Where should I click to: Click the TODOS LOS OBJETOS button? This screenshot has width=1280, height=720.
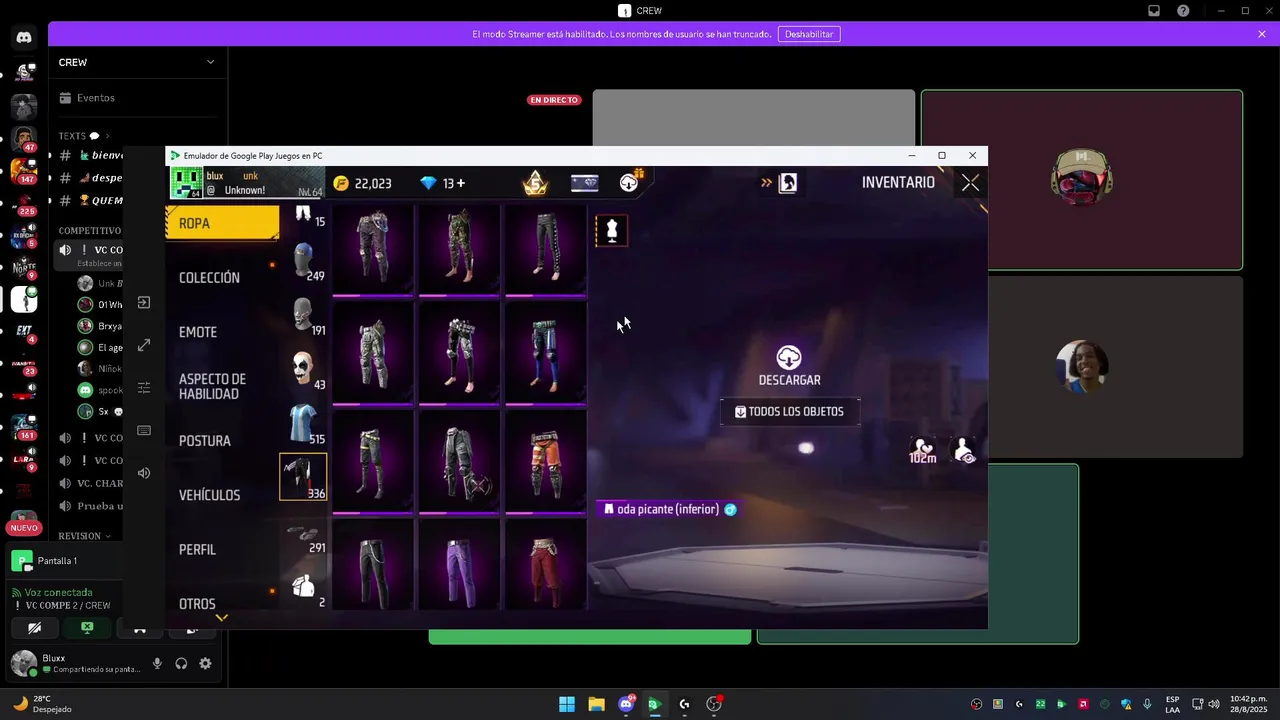pyautogui.click(x=790, y=412)
